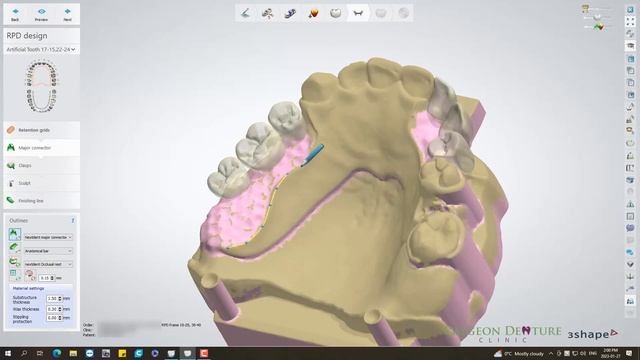Open the yellow Sticky Notes taskbar icon
Image resolution: width=640 pixels, height=360 pixels.
[x=122, y=353]
